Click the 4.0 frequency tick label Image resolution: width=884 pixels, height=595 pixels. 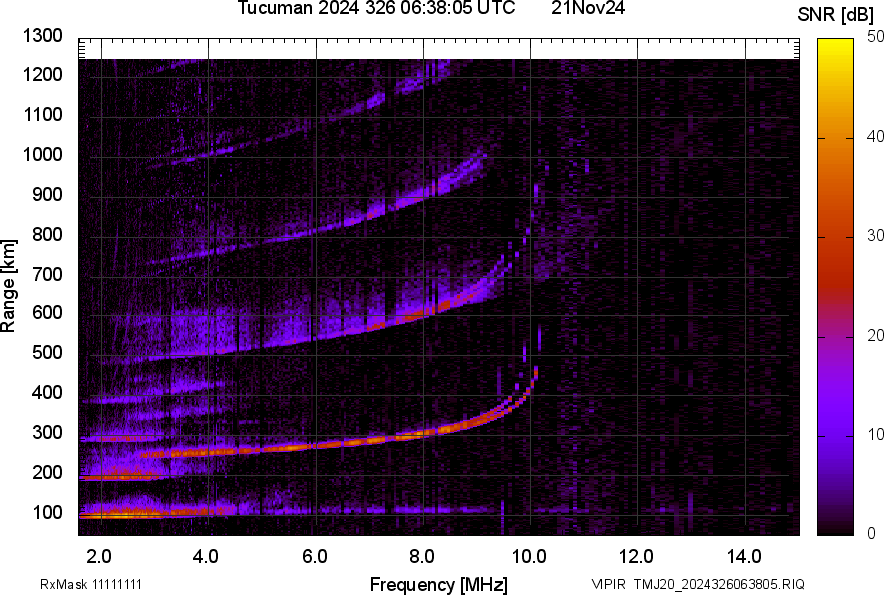206,557
